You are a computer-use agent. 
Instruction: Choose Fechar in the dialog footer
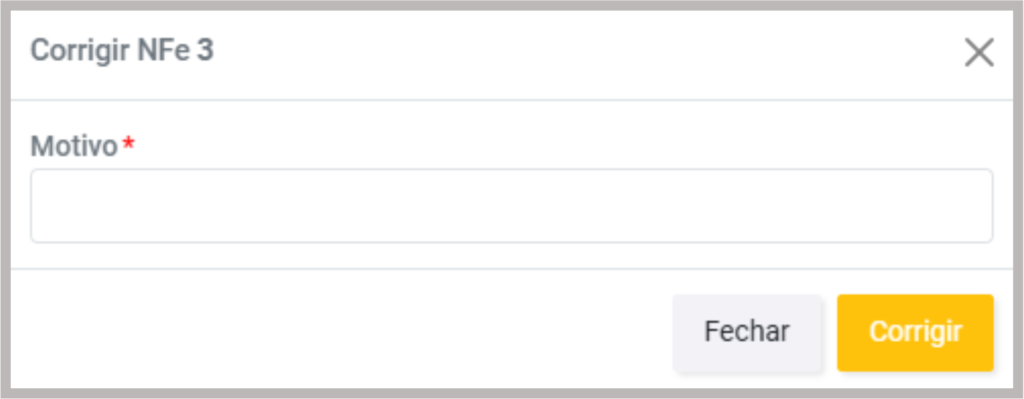[746, 332]
